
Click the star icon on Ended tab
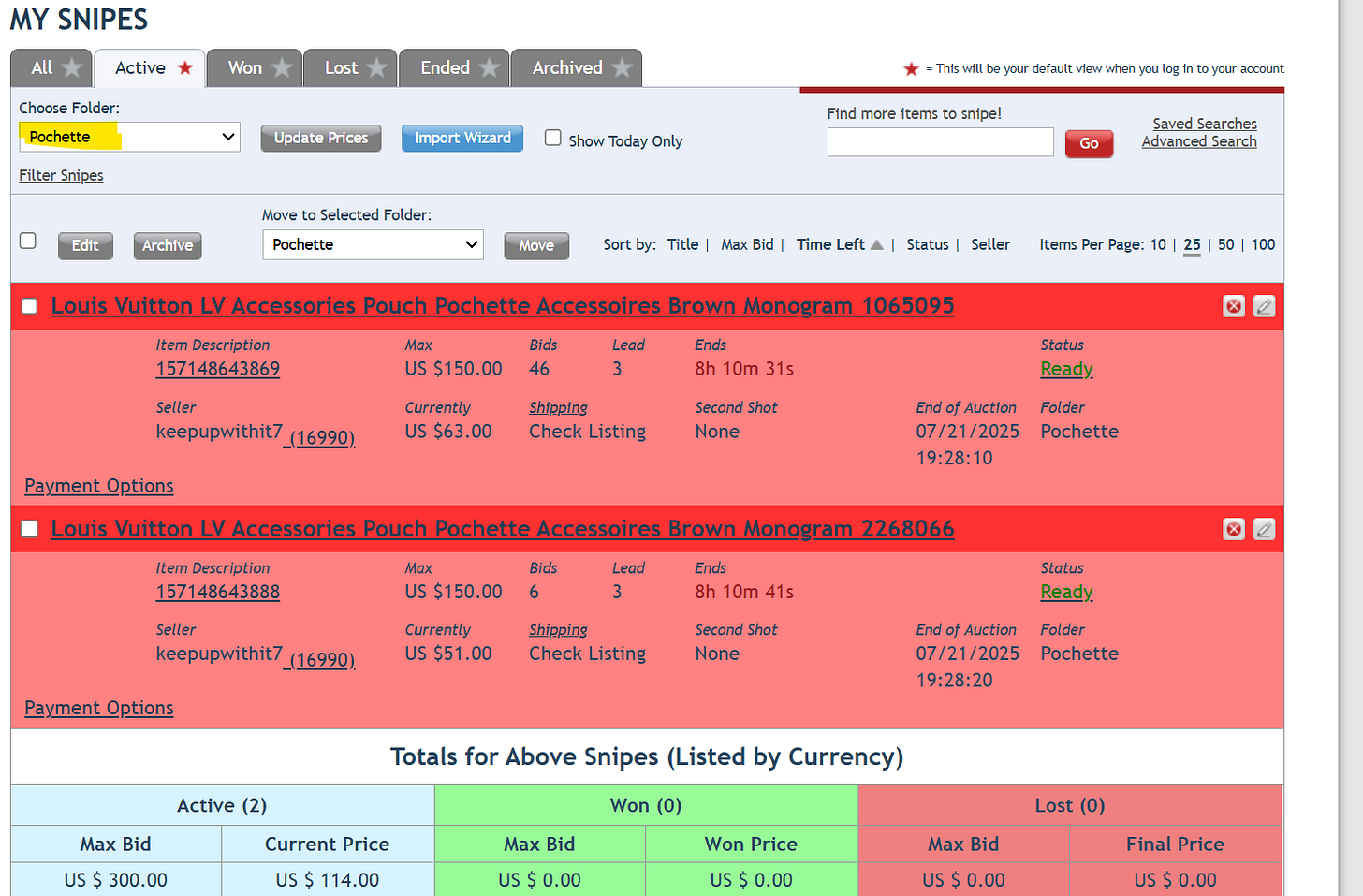(x=489, y=68)
